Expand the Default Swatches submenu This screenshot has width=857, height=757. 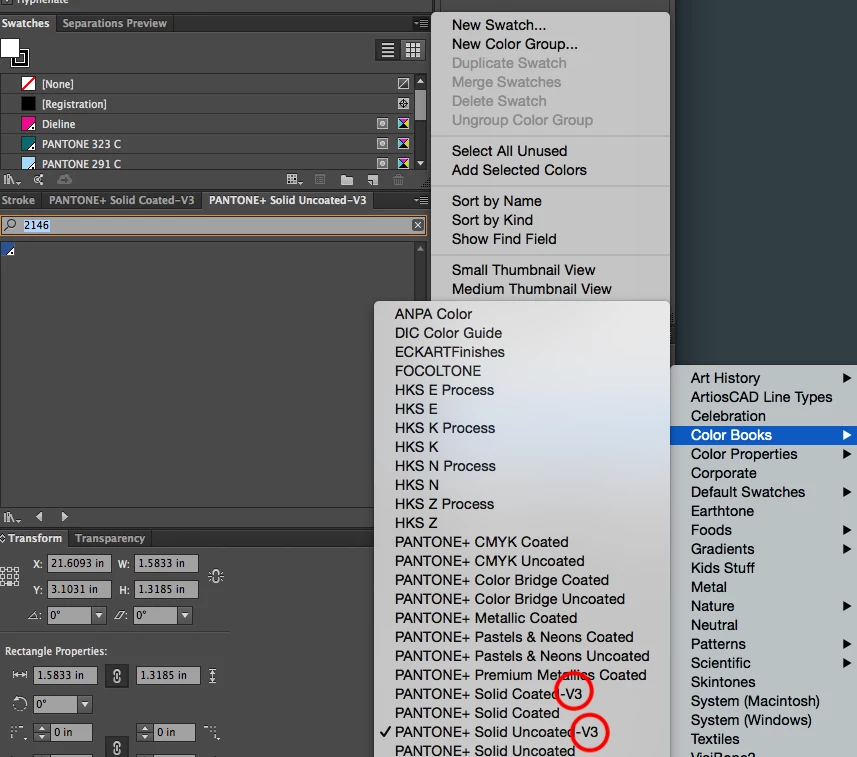click(x=764, y=492)
